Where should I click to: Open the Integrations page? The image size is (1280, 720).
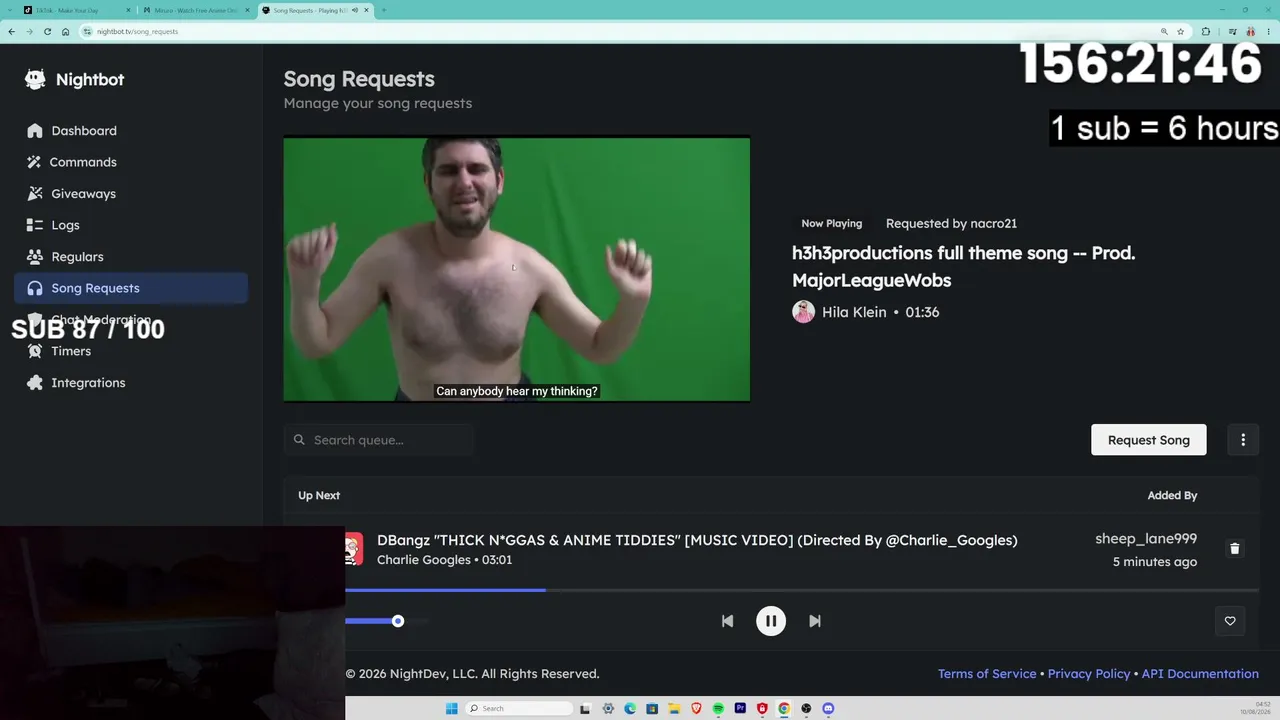click(x=131, y=383)
